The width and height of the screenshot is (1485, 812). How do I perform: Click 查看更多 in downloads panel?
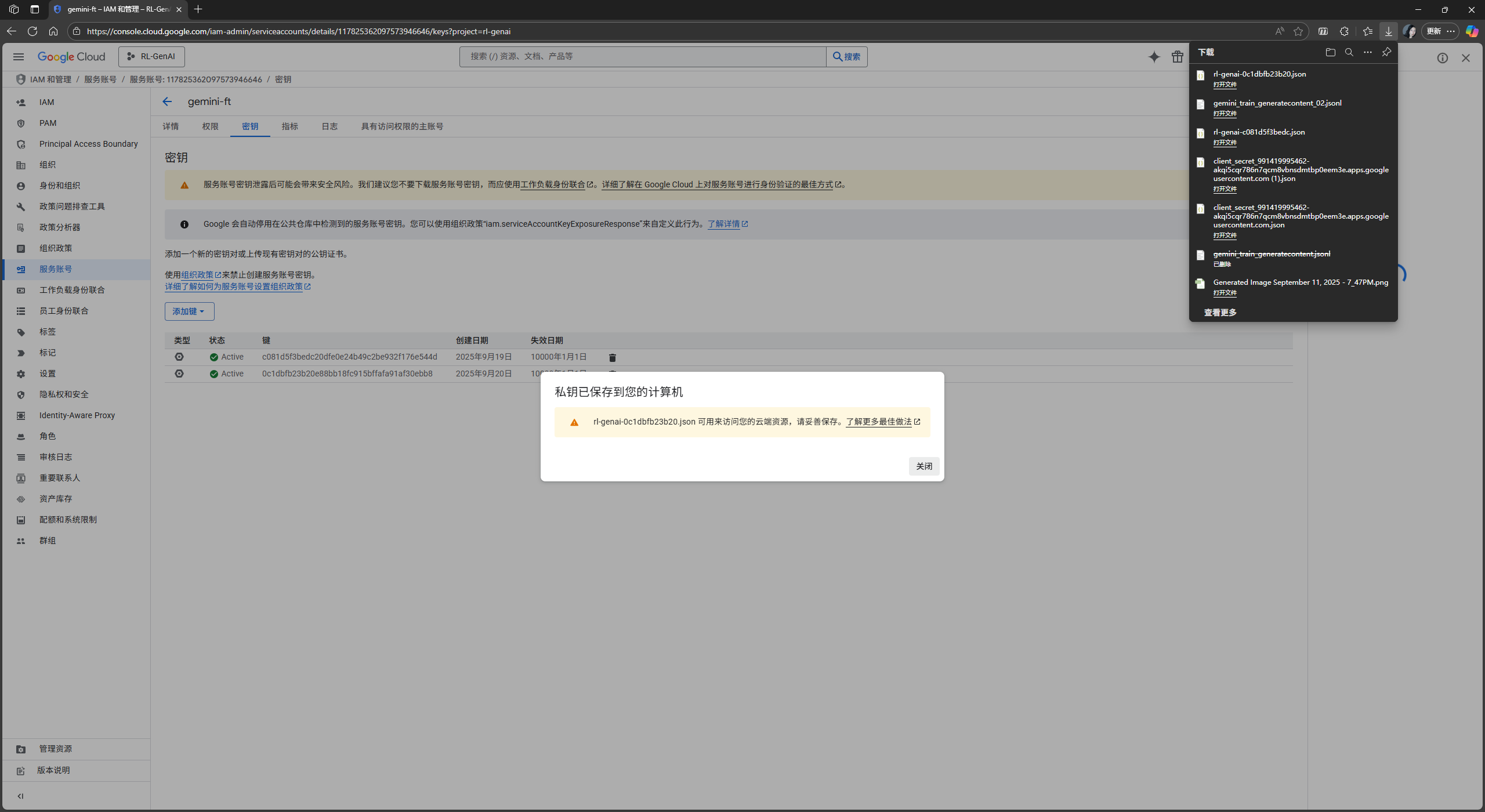[x=1220, y=313]
